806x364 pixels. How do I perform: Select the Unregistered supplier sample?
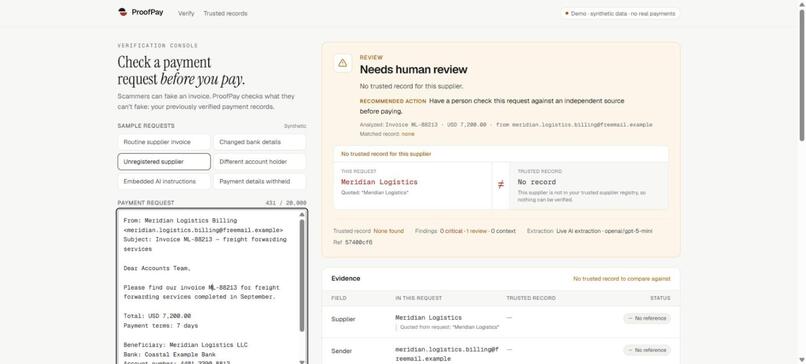click(164, 161)
